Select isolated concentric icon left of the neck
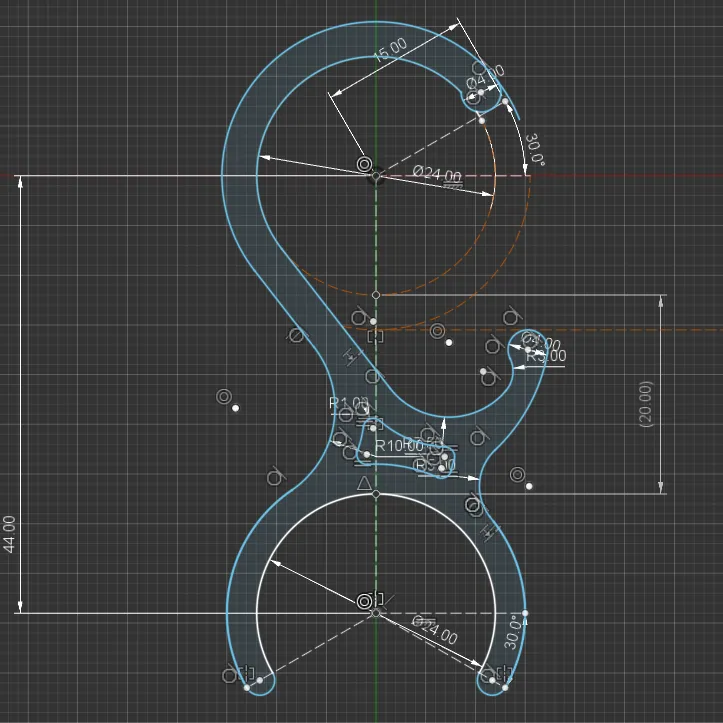The image size is (723, 723). point(223,397)
